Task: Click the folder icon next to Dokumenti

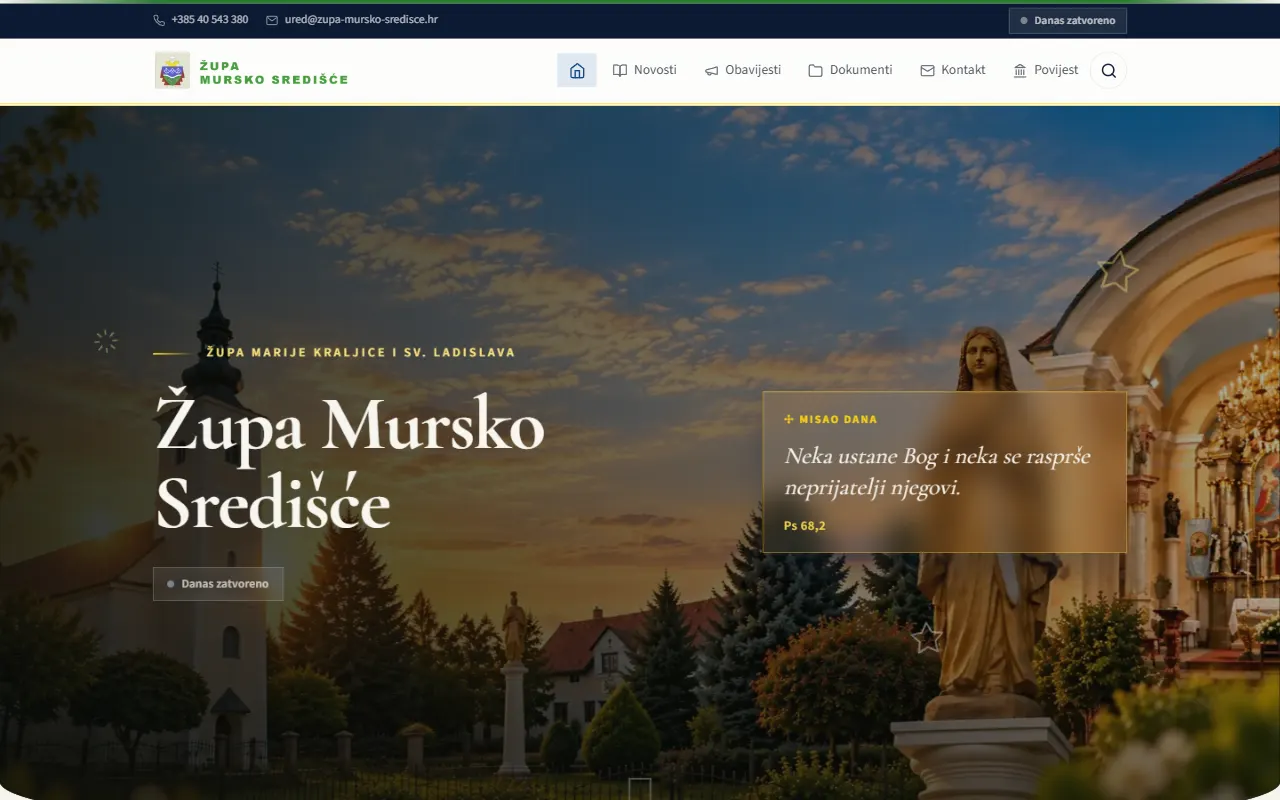Action: coord(816,70)
